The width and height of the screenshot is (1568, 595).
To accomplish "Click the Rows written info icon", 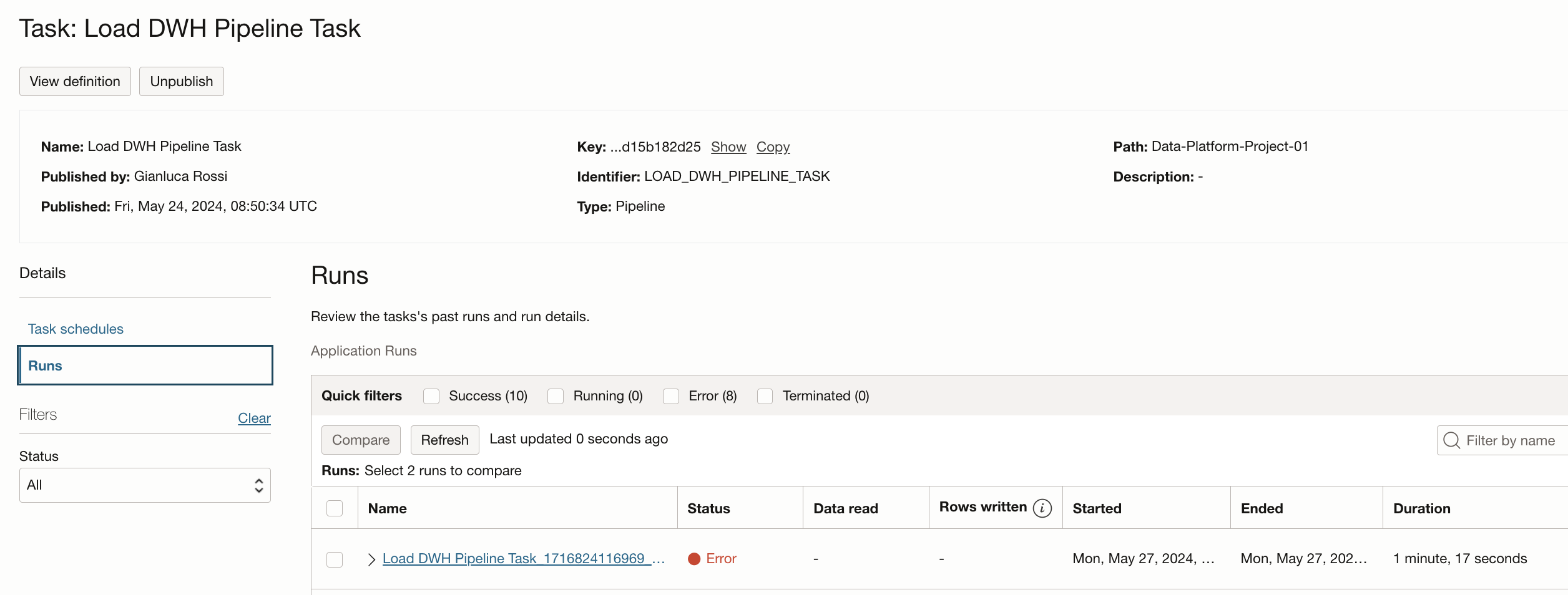I will click(1042, 508).
